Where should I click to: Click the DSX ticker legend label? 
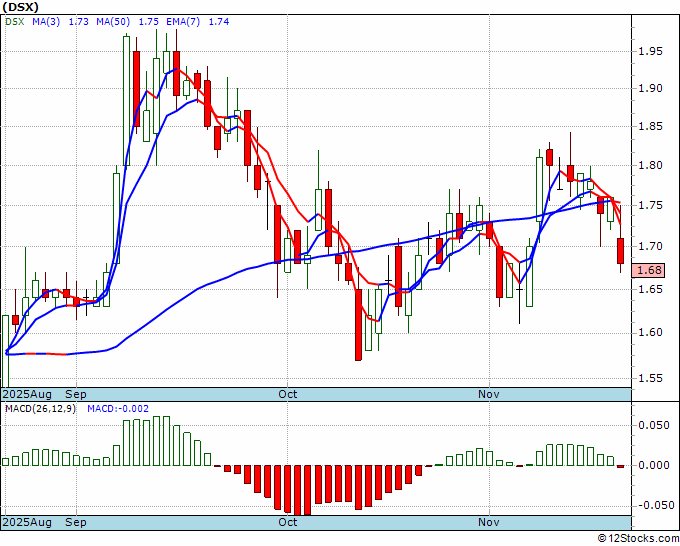15,21
